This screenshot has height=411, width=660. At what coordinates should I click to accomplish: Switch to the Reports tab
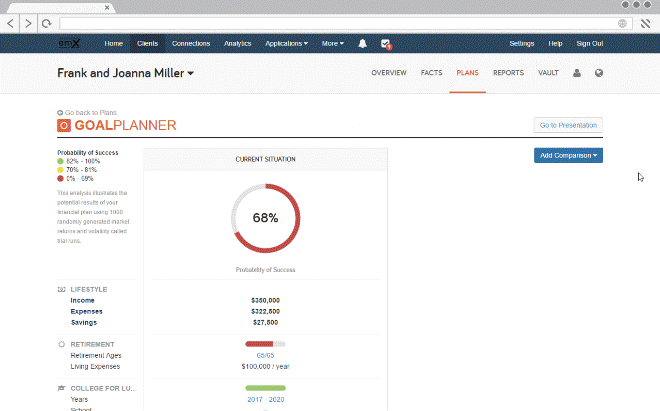tap(508, 73)
